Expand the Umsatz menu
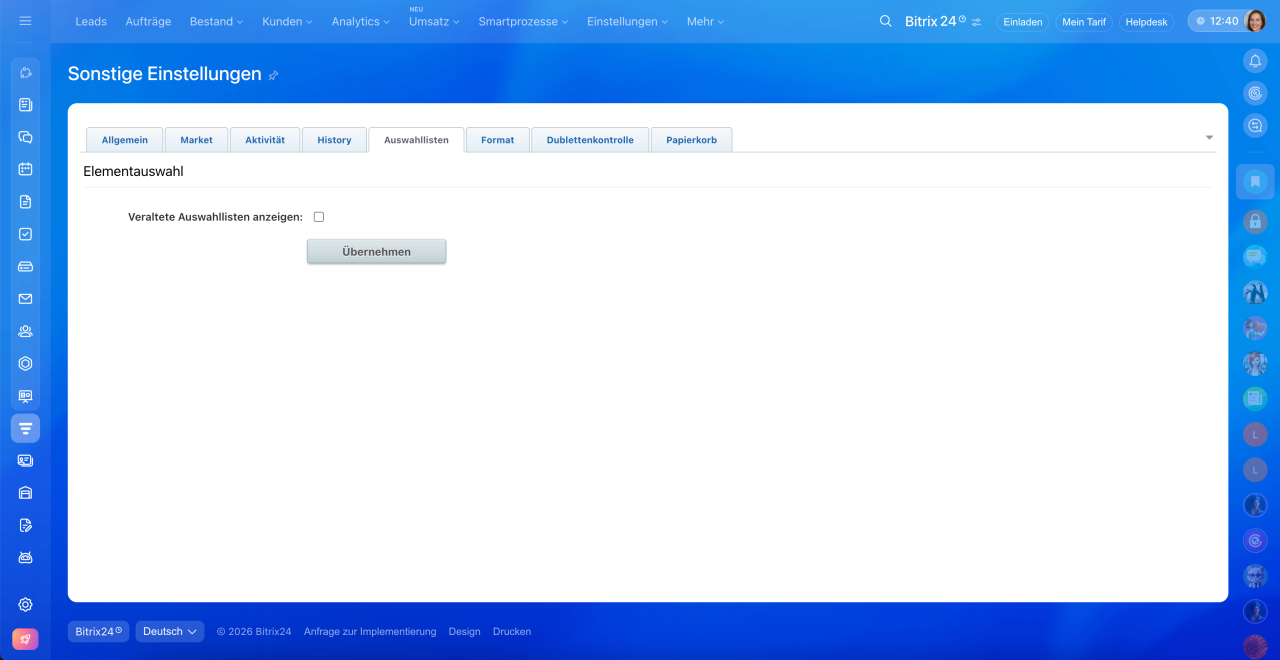 click(434, 21)
